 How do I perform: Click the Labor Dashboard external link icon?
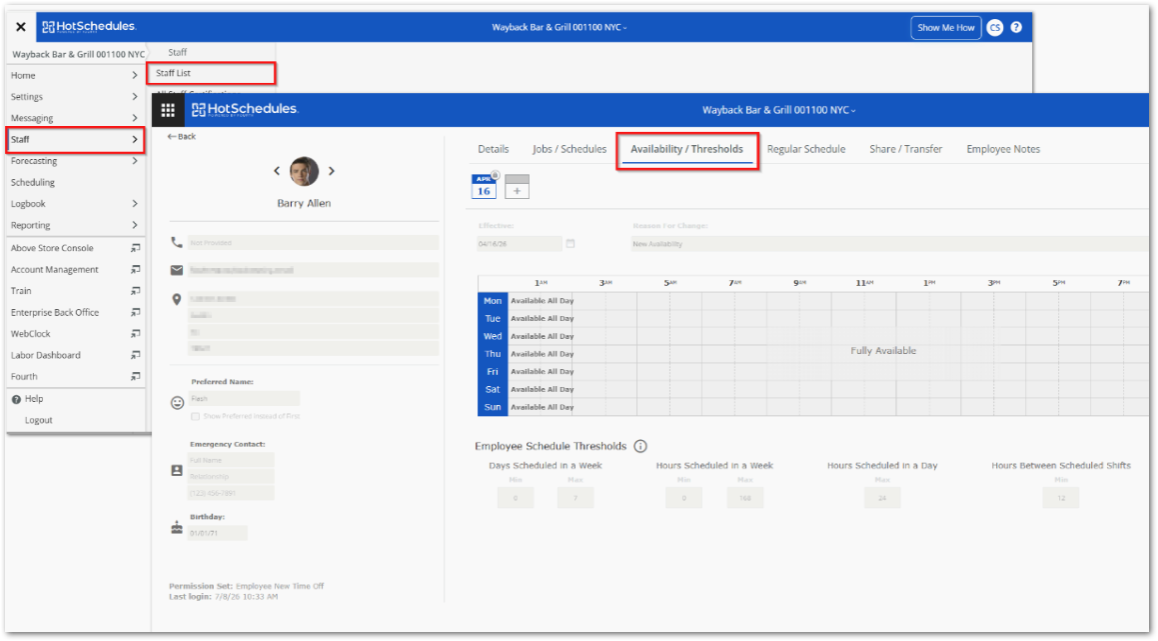(135, 355)
